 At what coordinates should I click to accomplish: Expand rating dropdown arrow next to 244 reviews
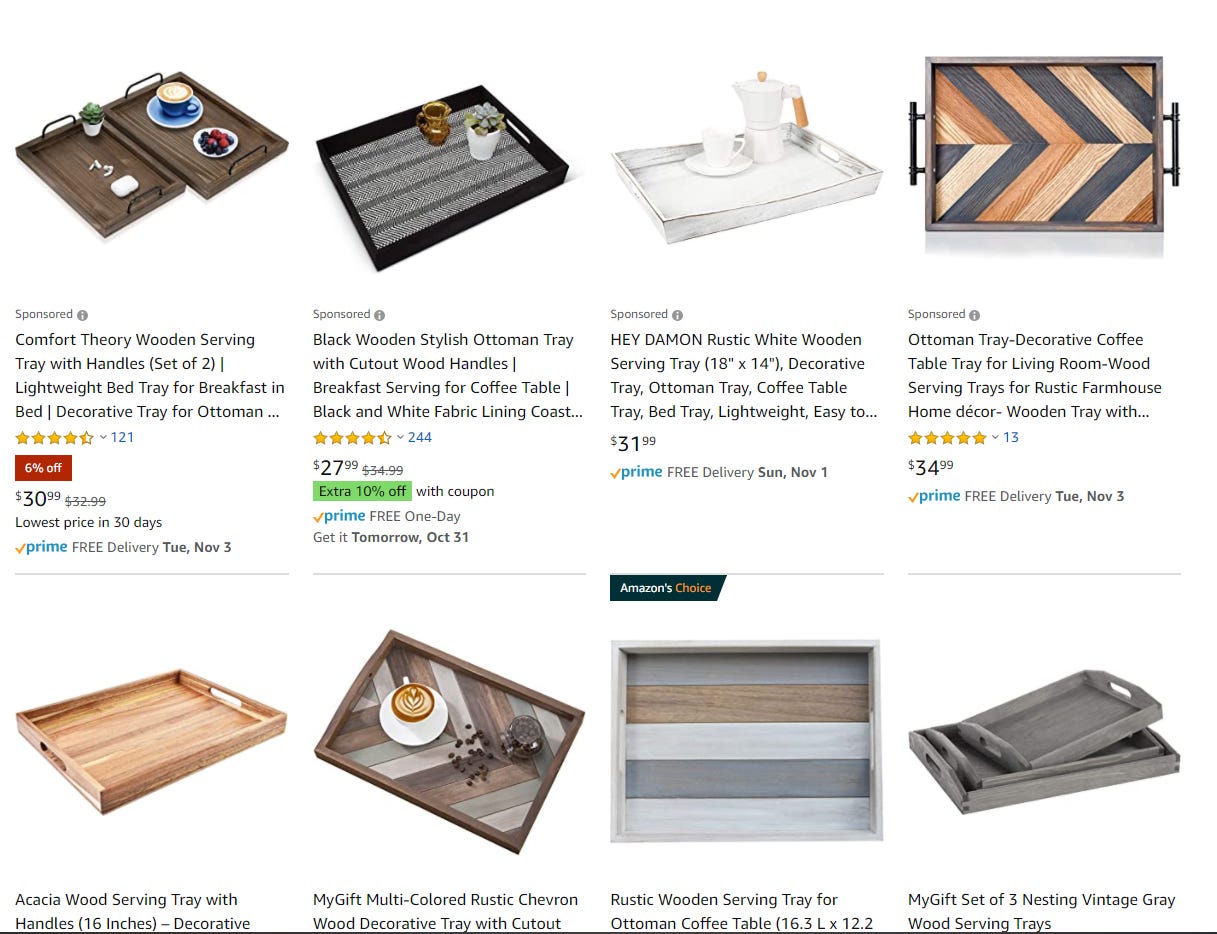400,437
